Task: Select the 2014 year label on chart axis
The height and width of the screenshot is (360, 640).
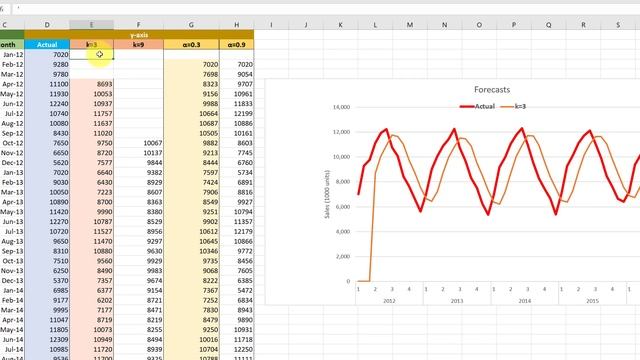Action: click(x=524, y=301)
